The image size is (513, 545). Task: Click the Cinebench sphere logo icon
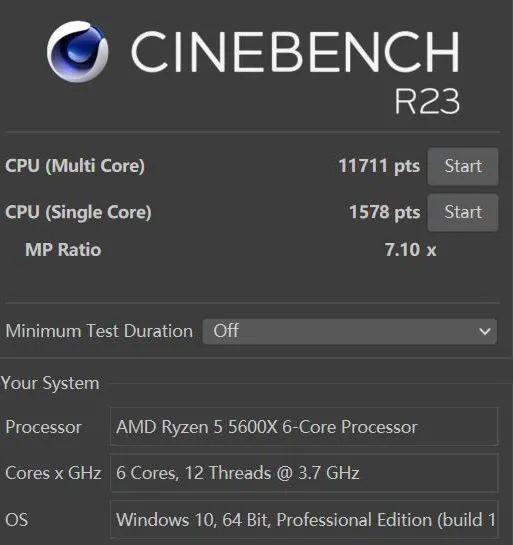[x=78, y=51]
